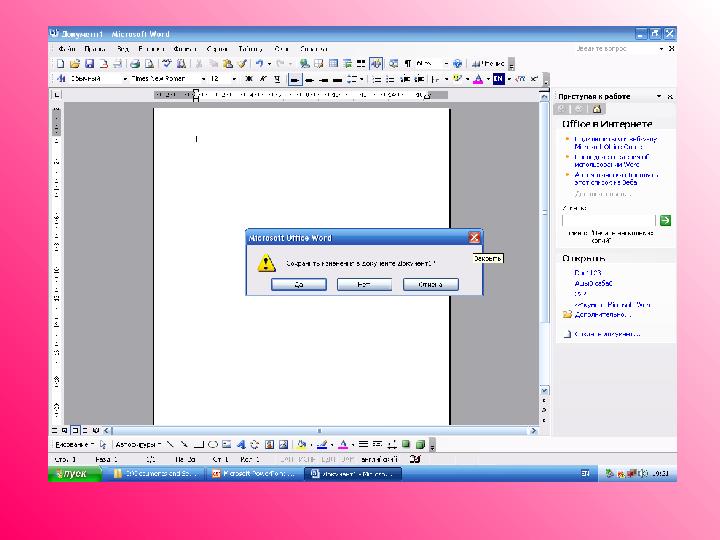720x540 pixels.
Task: Select Align Right paragraph alignment
Action: click(323, 79)
